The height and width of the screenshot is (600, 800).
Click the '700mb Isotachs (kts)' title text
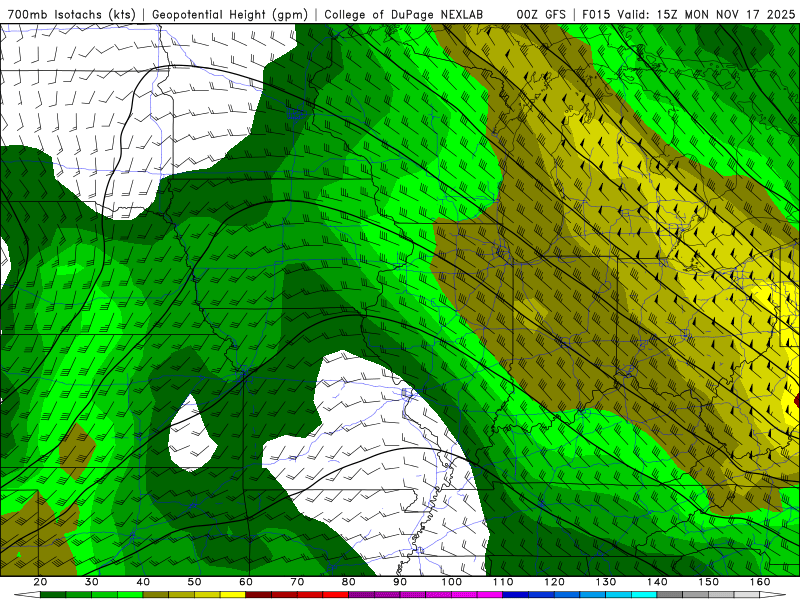pyautogui.click(x=72, y=15)
